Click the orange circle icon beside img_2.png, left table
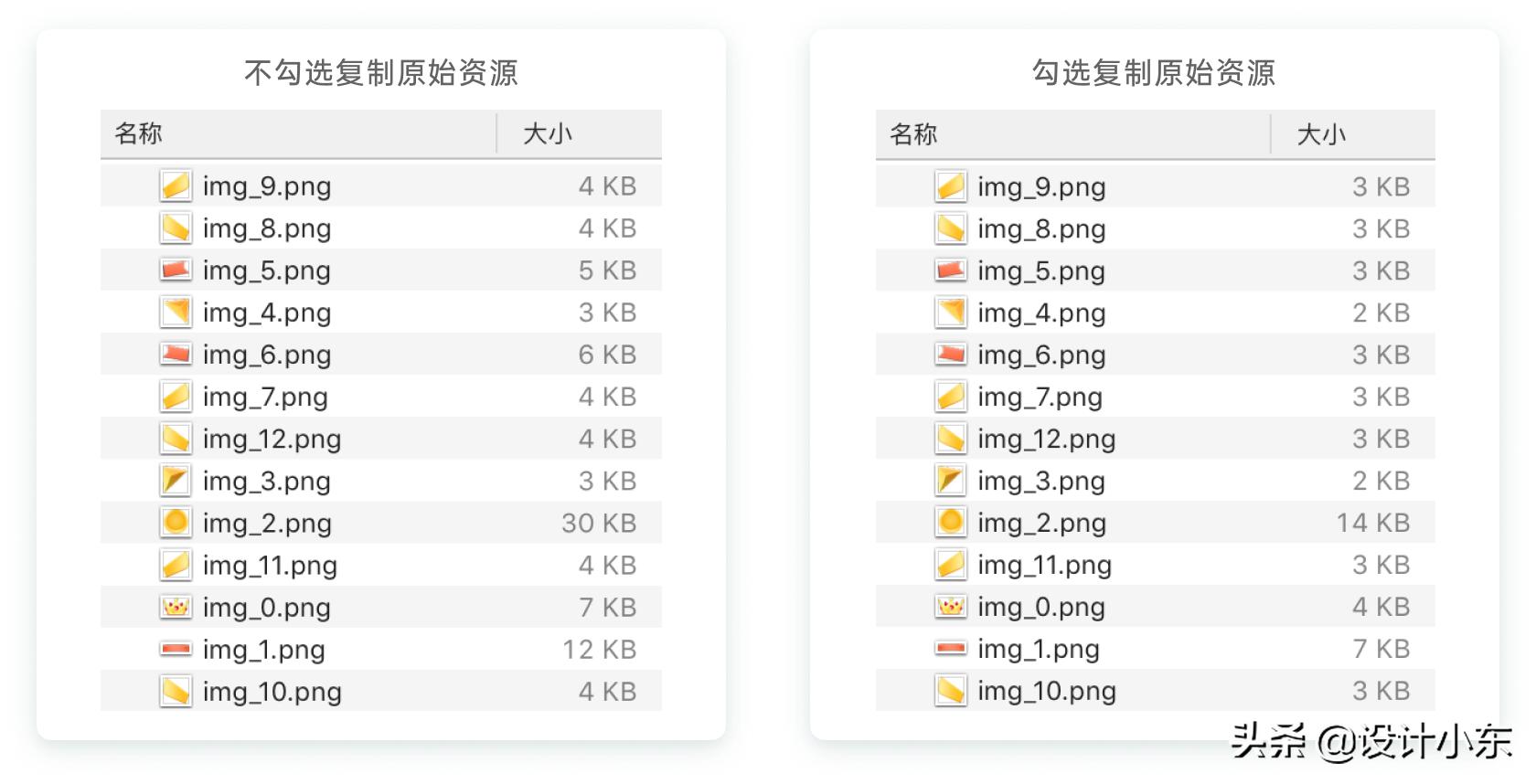Screen dimensions: 1536x784 pos(176,522)
